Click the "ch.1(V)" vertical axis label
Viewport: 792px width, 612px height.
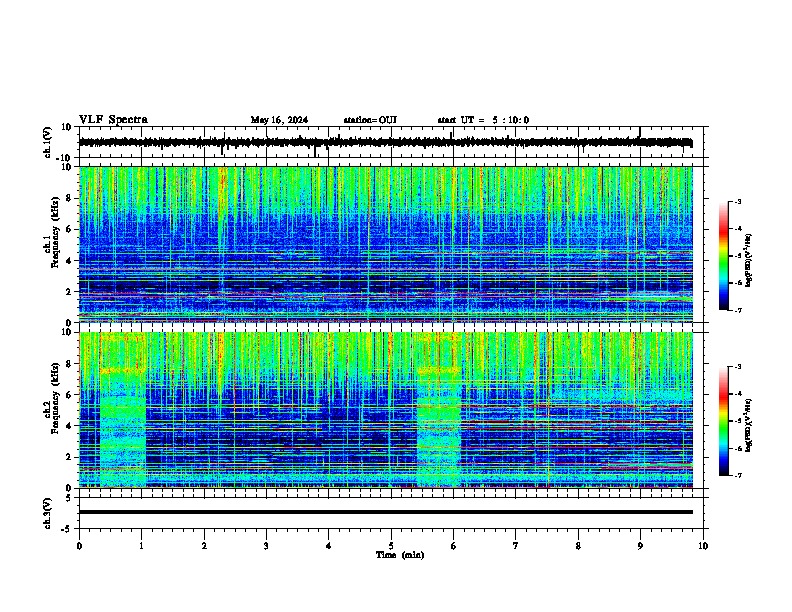coord(48,142)
